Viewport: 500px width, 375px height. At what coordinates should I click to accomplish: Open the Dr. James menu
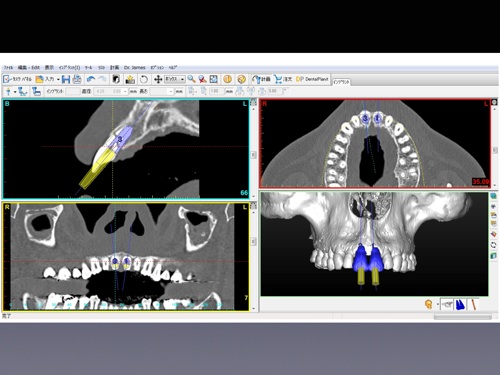pyautogui.click(x=134, y=68)
